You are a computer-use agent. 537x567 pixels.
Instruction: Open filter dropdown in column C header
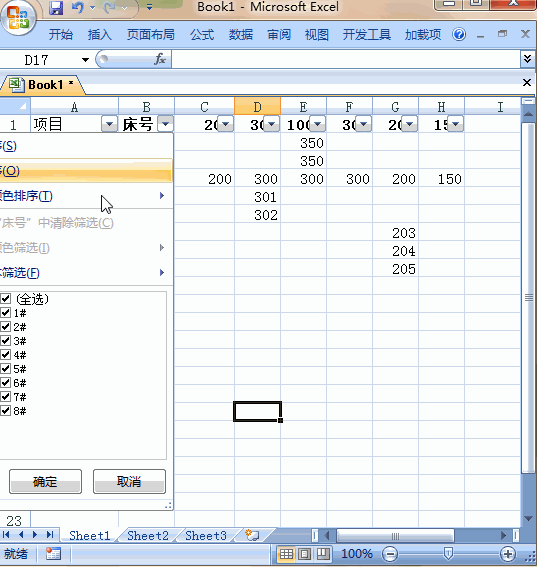[226, 124]
